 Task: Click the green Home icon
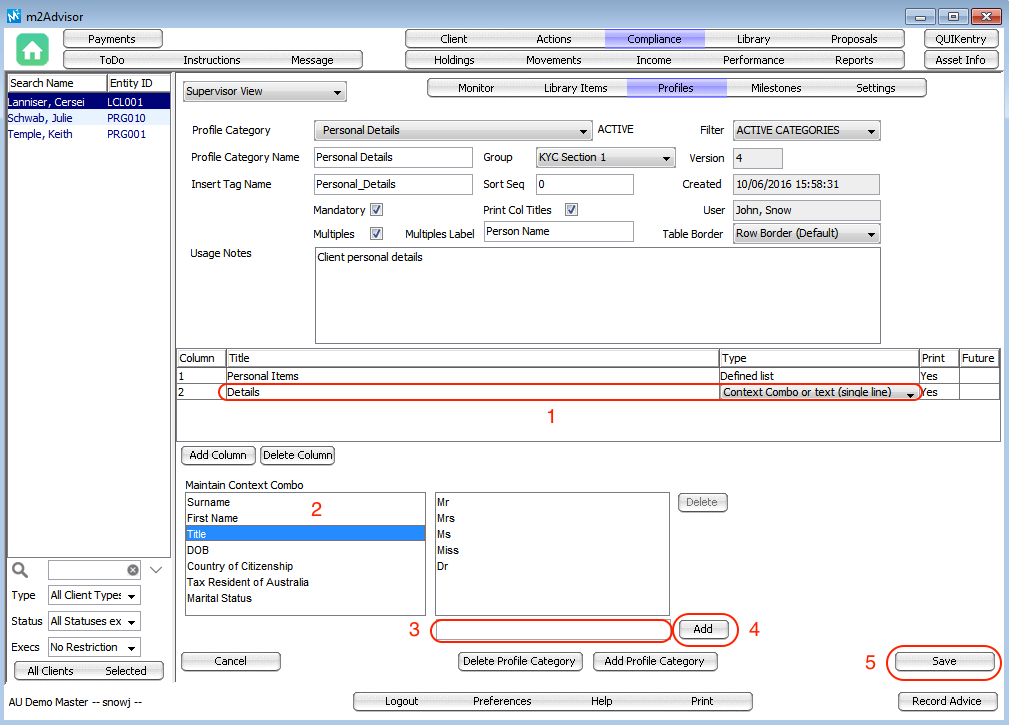tap(33, 50)
